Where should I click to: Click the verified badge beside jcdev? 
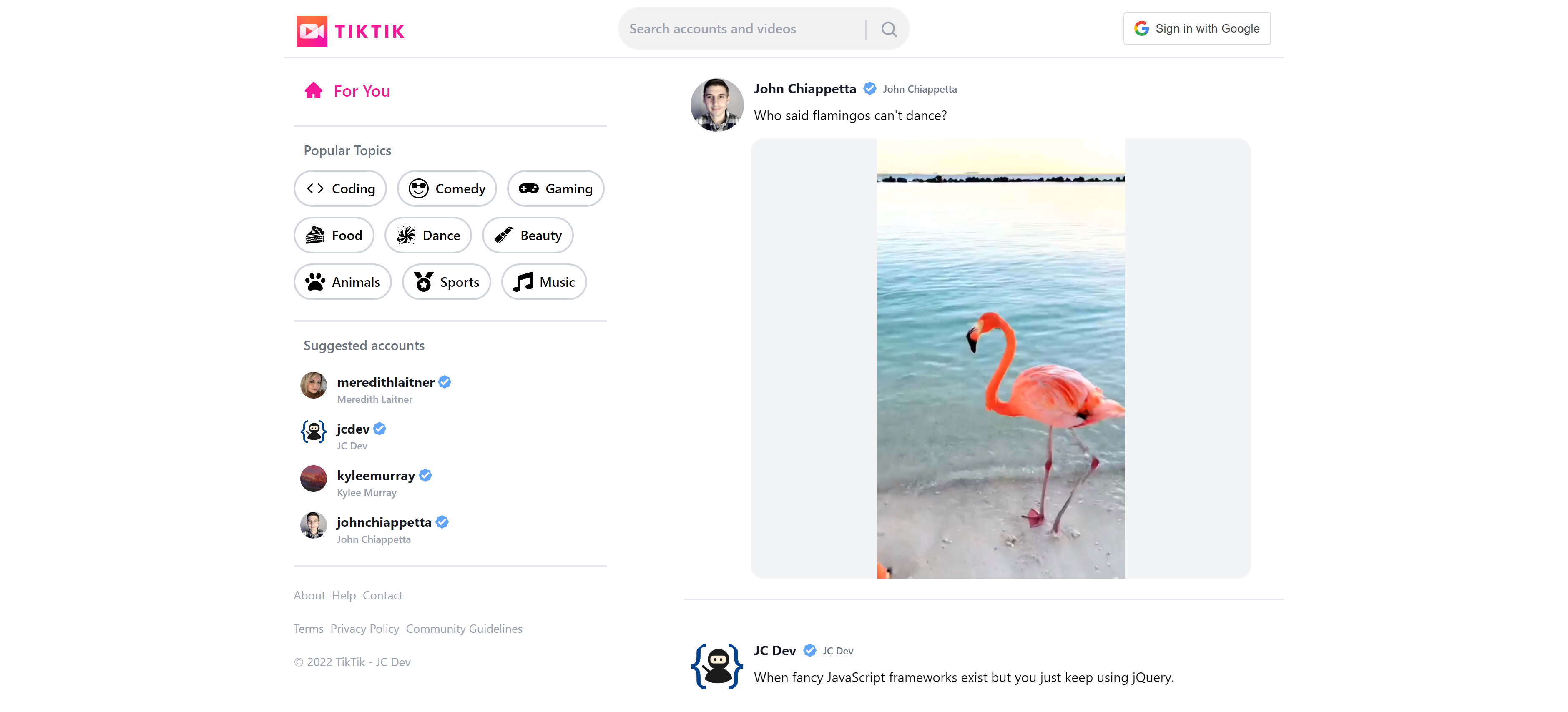point(380,429)
